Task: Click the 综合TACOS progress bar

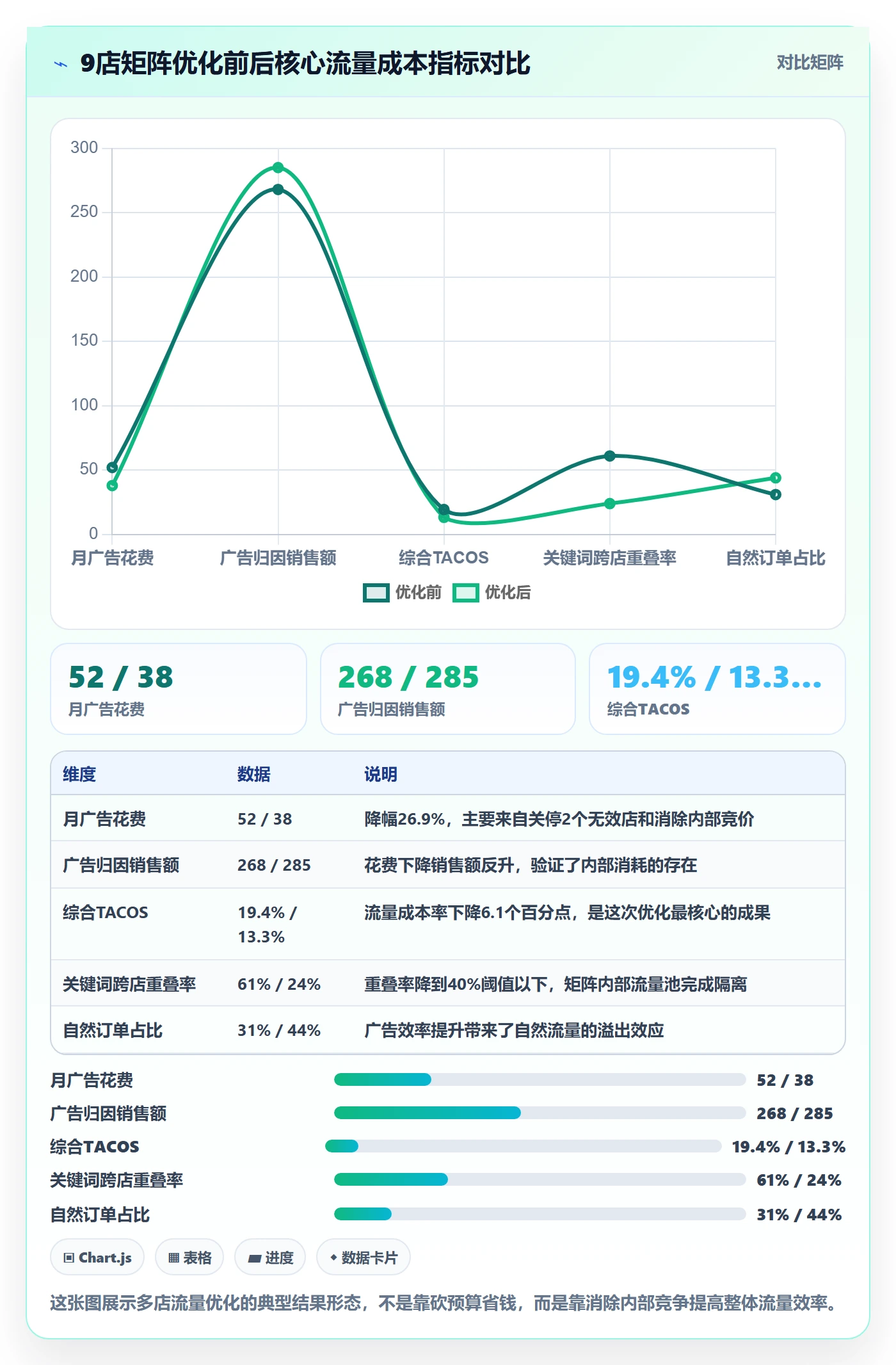Action: (523, 1147)
